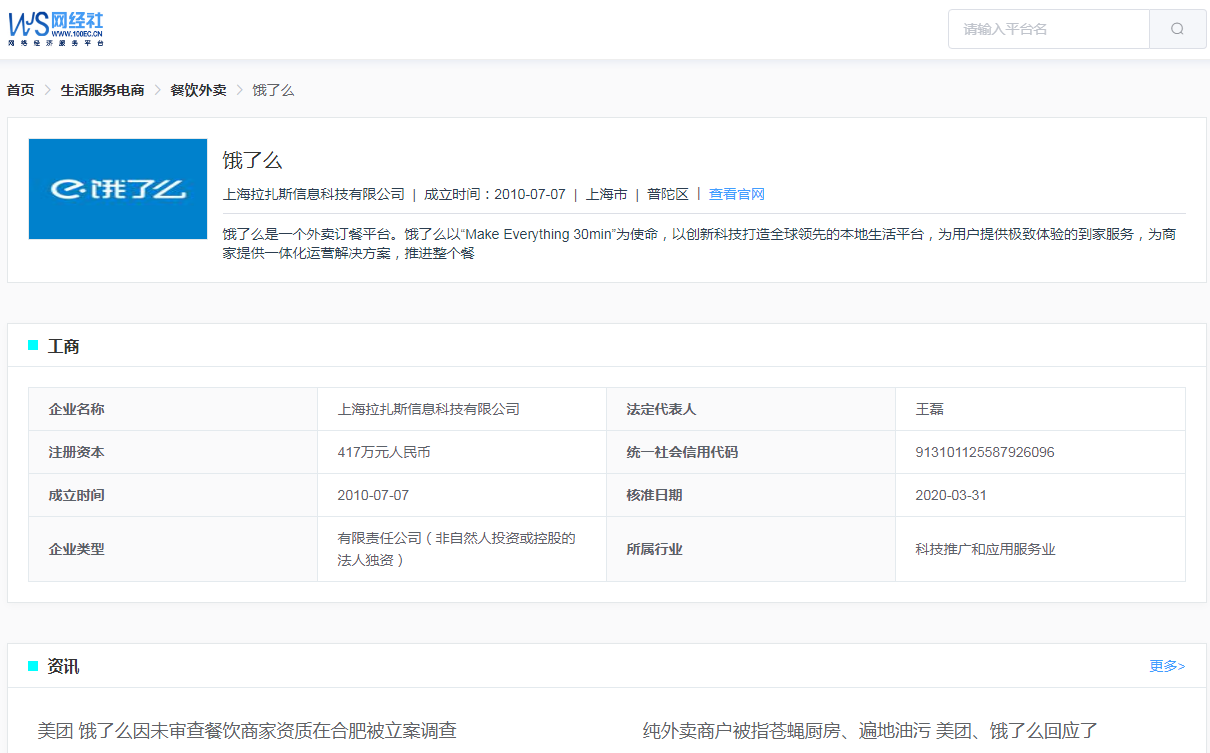Open news about 美团 饿了么 合肥立案调查
This screenshot has height=753, width=1210.
coord(247,731)
